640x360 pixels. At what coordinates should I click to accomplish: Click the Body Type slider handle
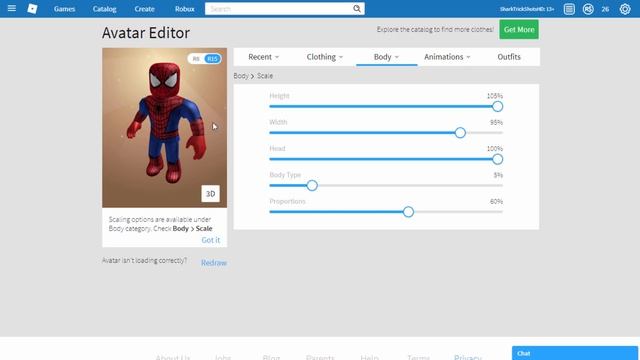click(312, 186)
